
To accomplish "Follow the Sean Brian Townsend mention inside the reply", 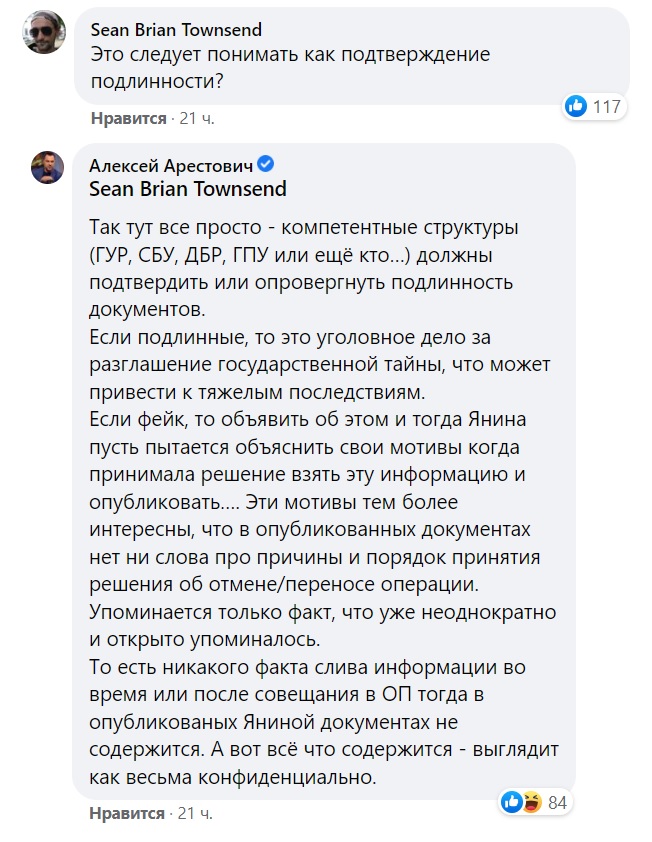I will (x=188, y=188).
